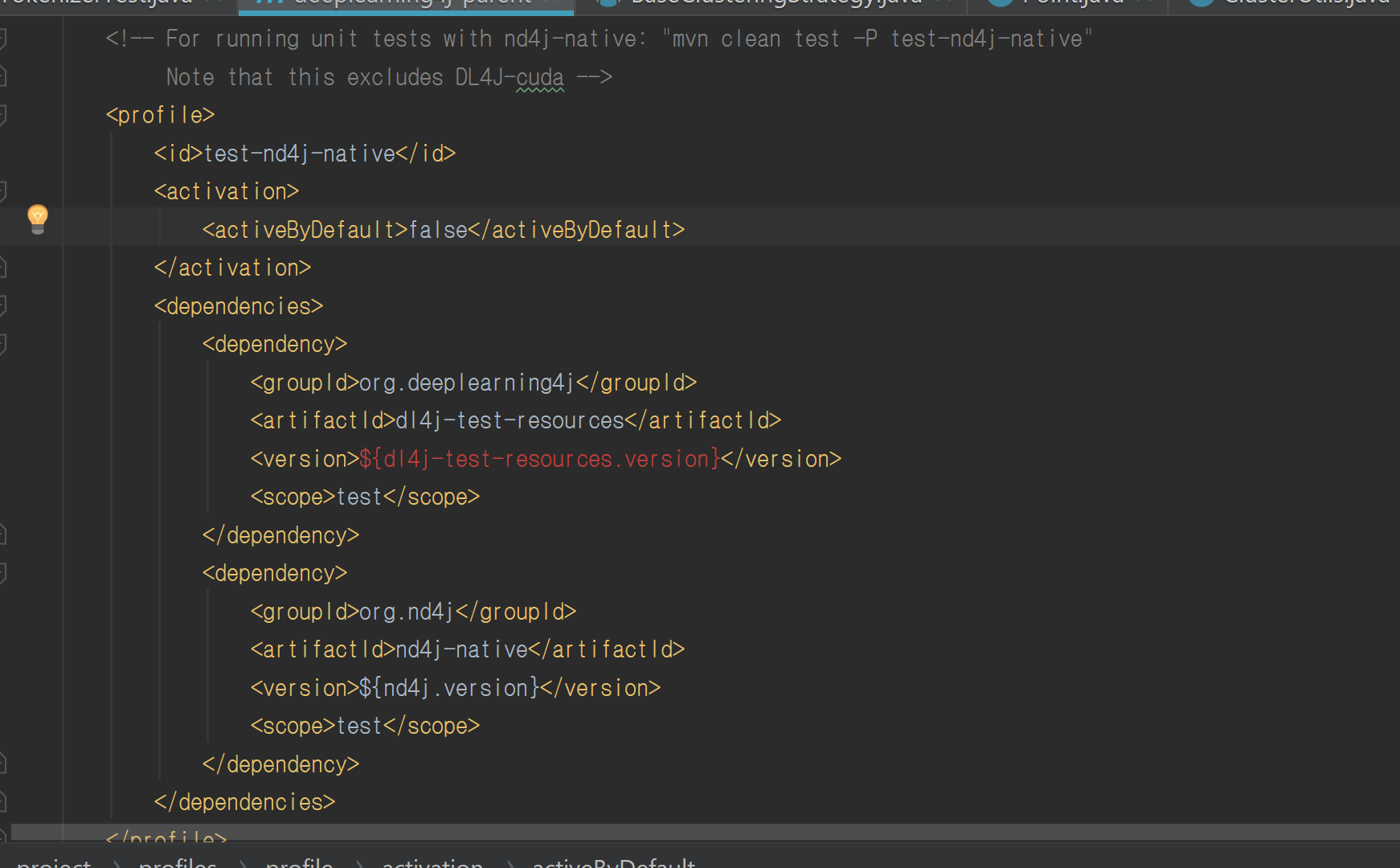Collapse the <profile> block fold marker
Screen dimensions: 1400x868
(x=2, y=115)
